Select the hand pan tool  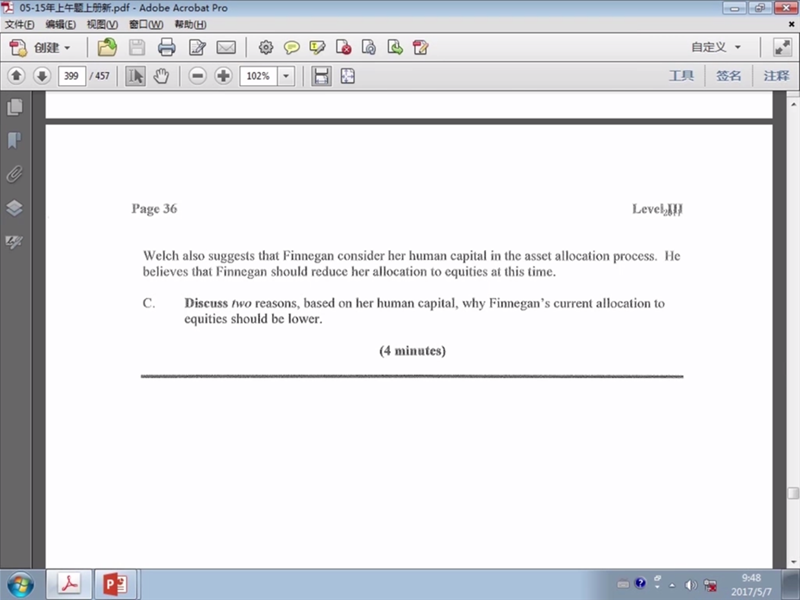[x=160, y=76]
